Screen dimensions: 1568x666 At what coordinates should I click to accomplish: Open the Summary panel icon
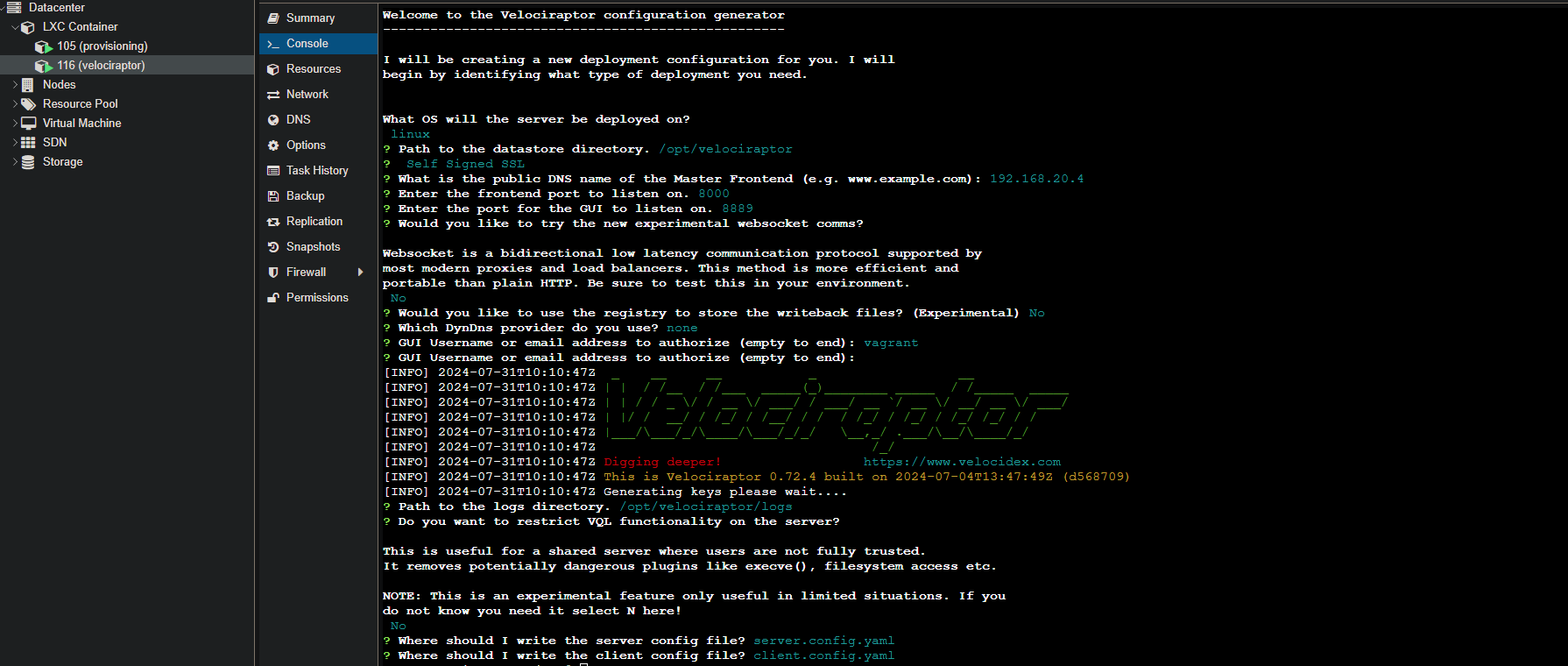tap(273, 18)
